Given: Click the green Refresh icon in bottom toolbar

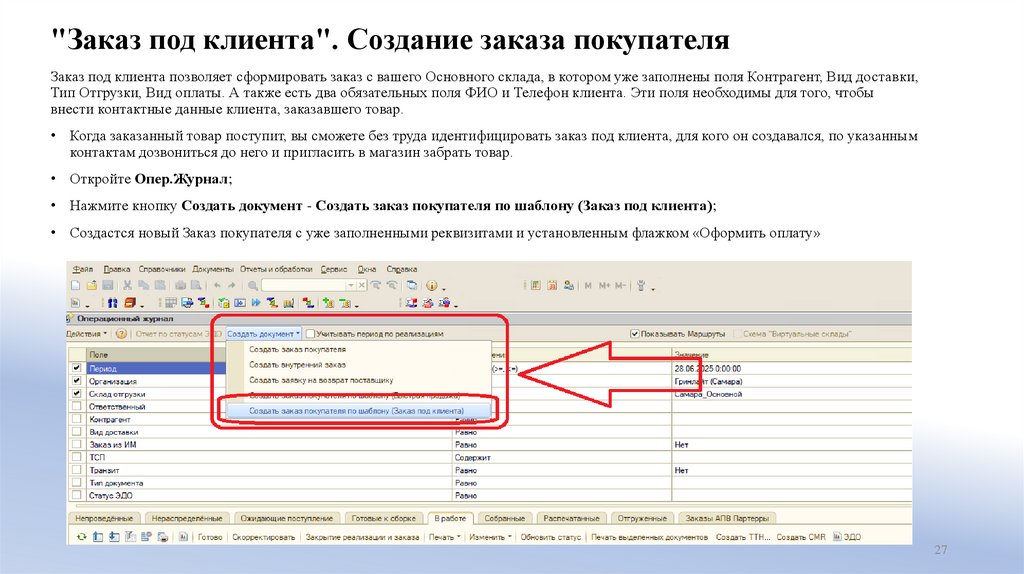Looking at the screenshot, I should [x=81, y=537].
